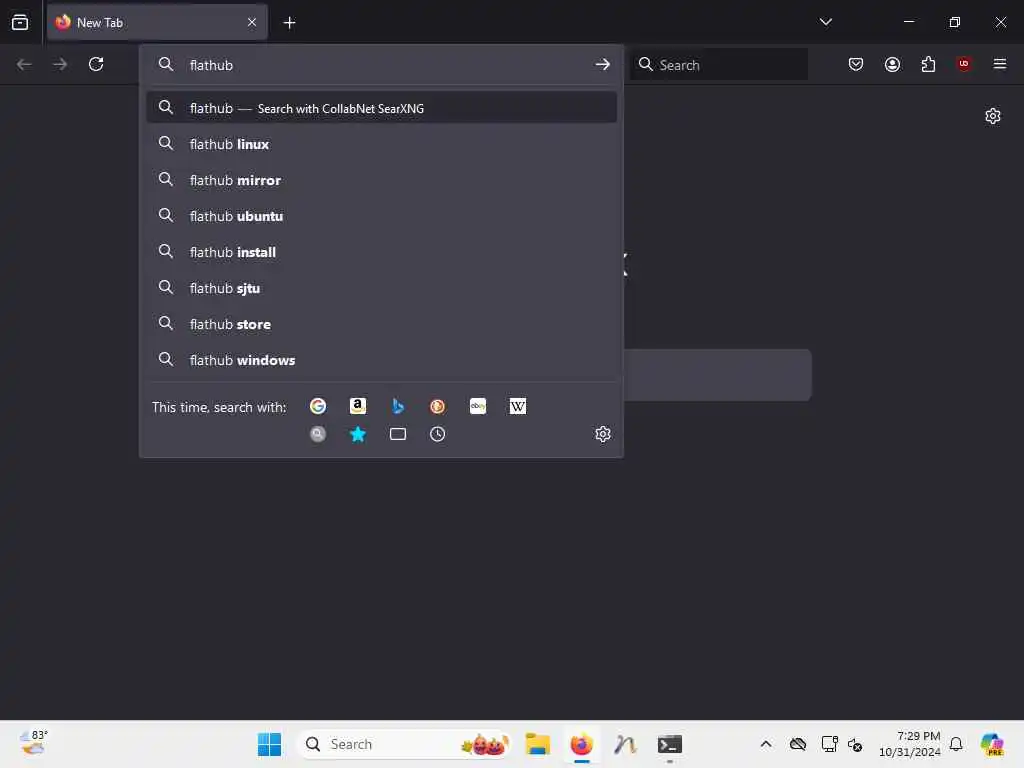Search bookmarks using the star icon
1024x768 pixels.
tap(358, 434)
